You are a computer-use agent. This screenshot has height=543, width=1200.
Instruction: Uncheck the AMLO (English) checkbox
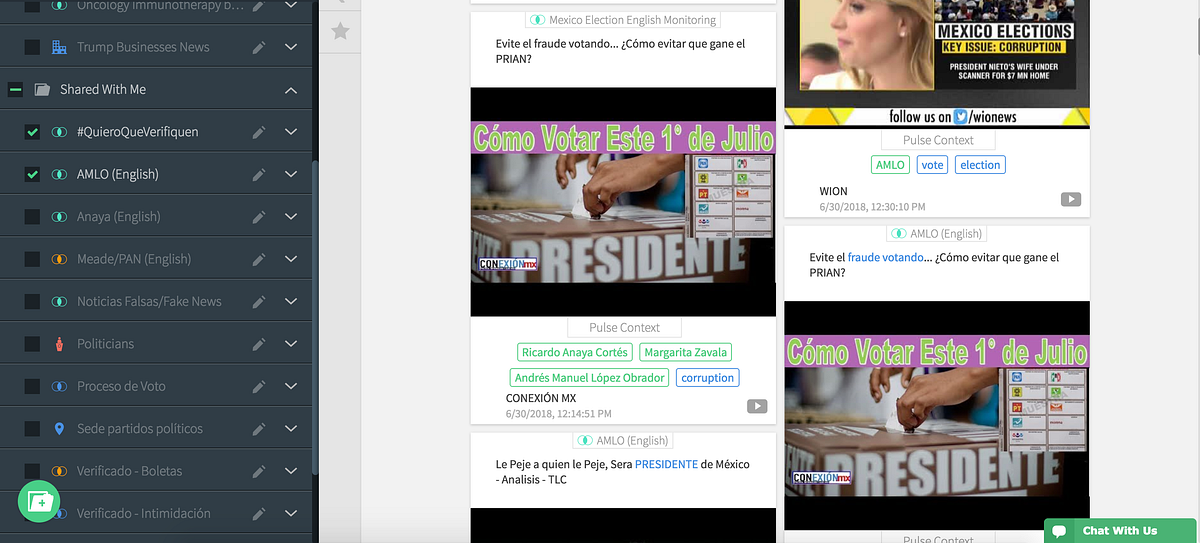tap(32, 174)
